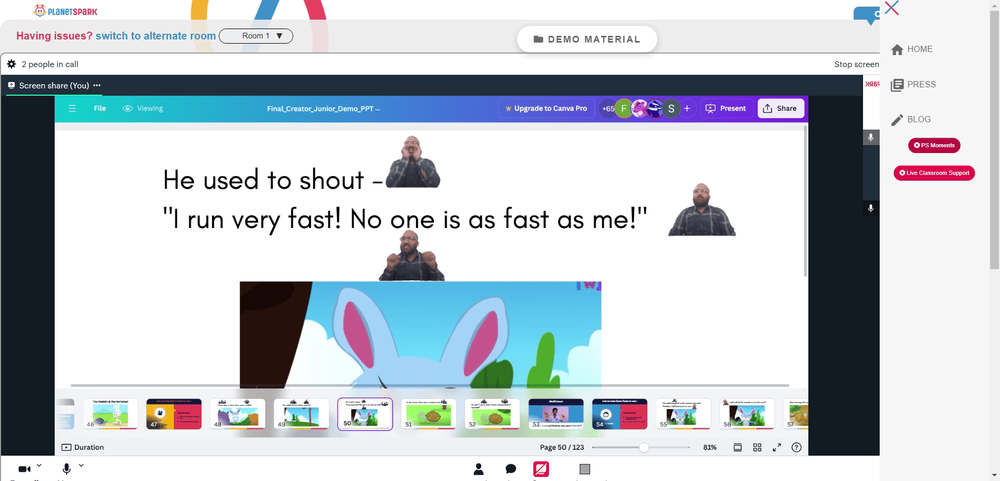Click the Present button
The width and height of the screenshot is (1000, 481).
(726, 108)
